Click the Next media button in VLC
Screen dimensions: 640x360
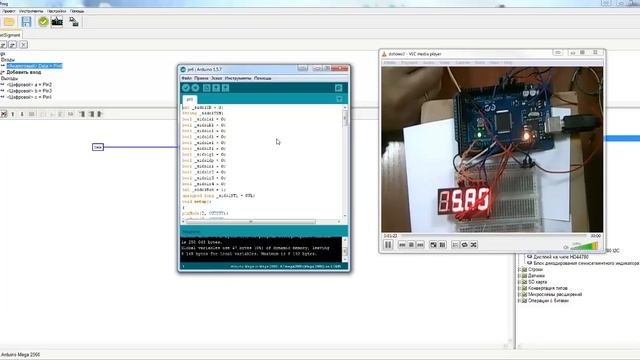(420, 245)
